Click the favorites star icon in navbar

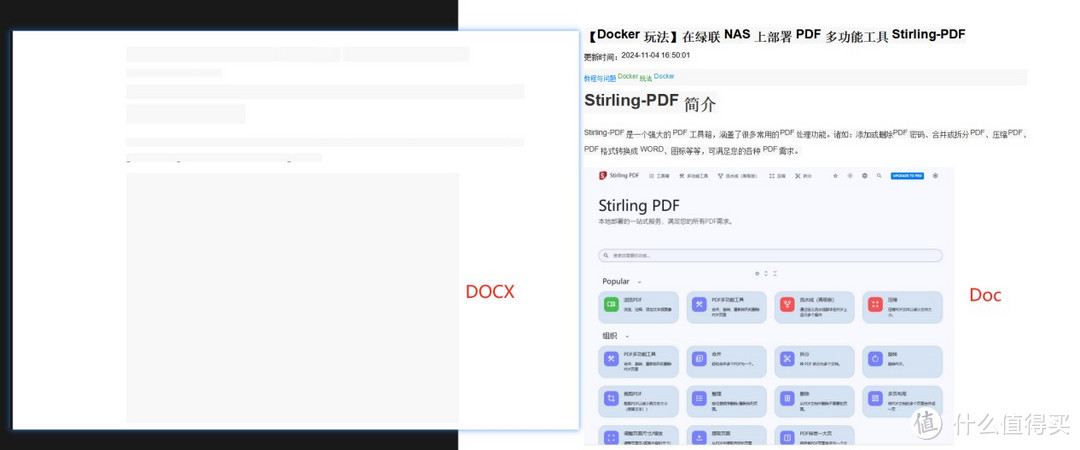835,176
